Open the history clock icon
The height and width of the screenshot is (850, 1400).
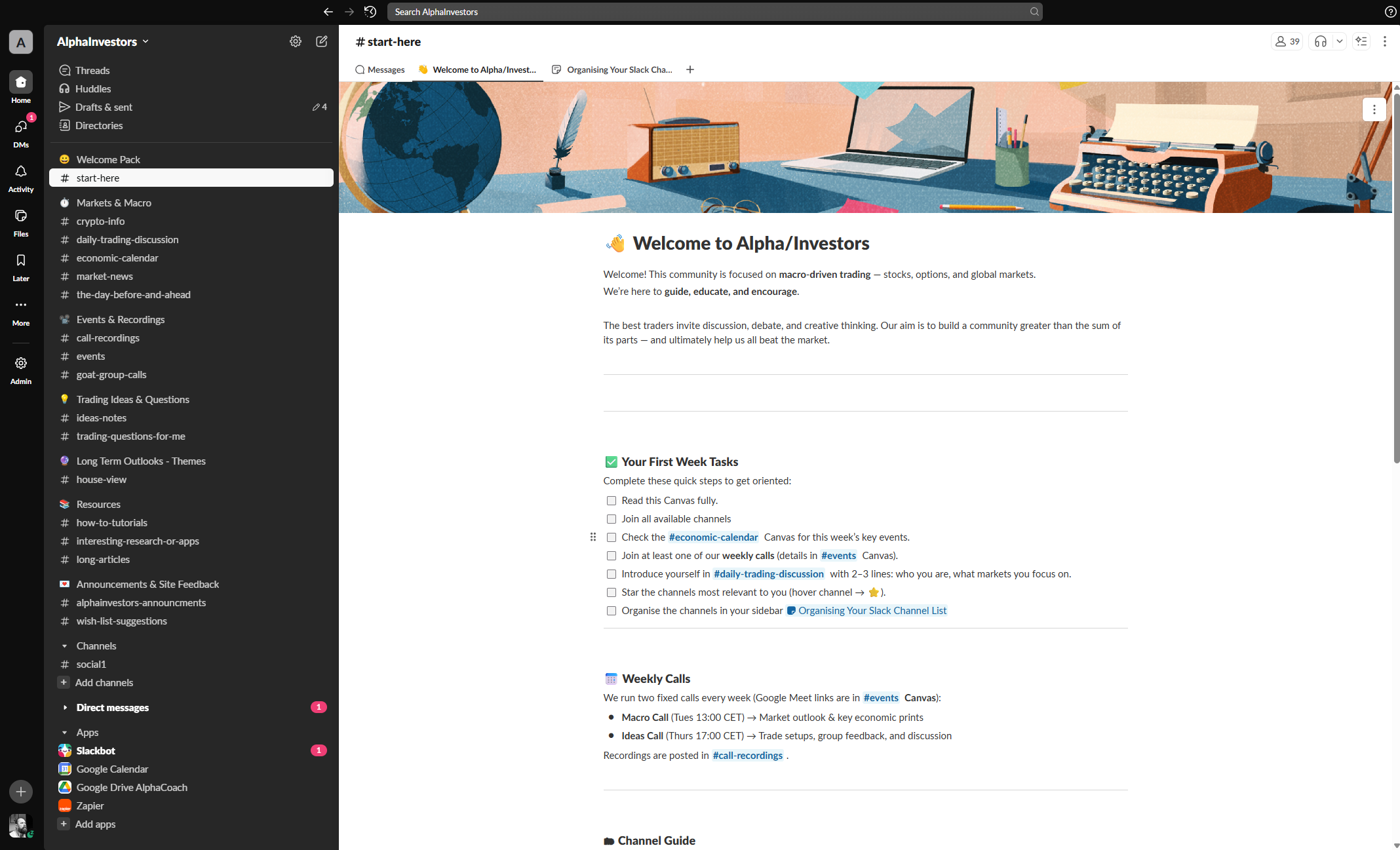[370, 12]
